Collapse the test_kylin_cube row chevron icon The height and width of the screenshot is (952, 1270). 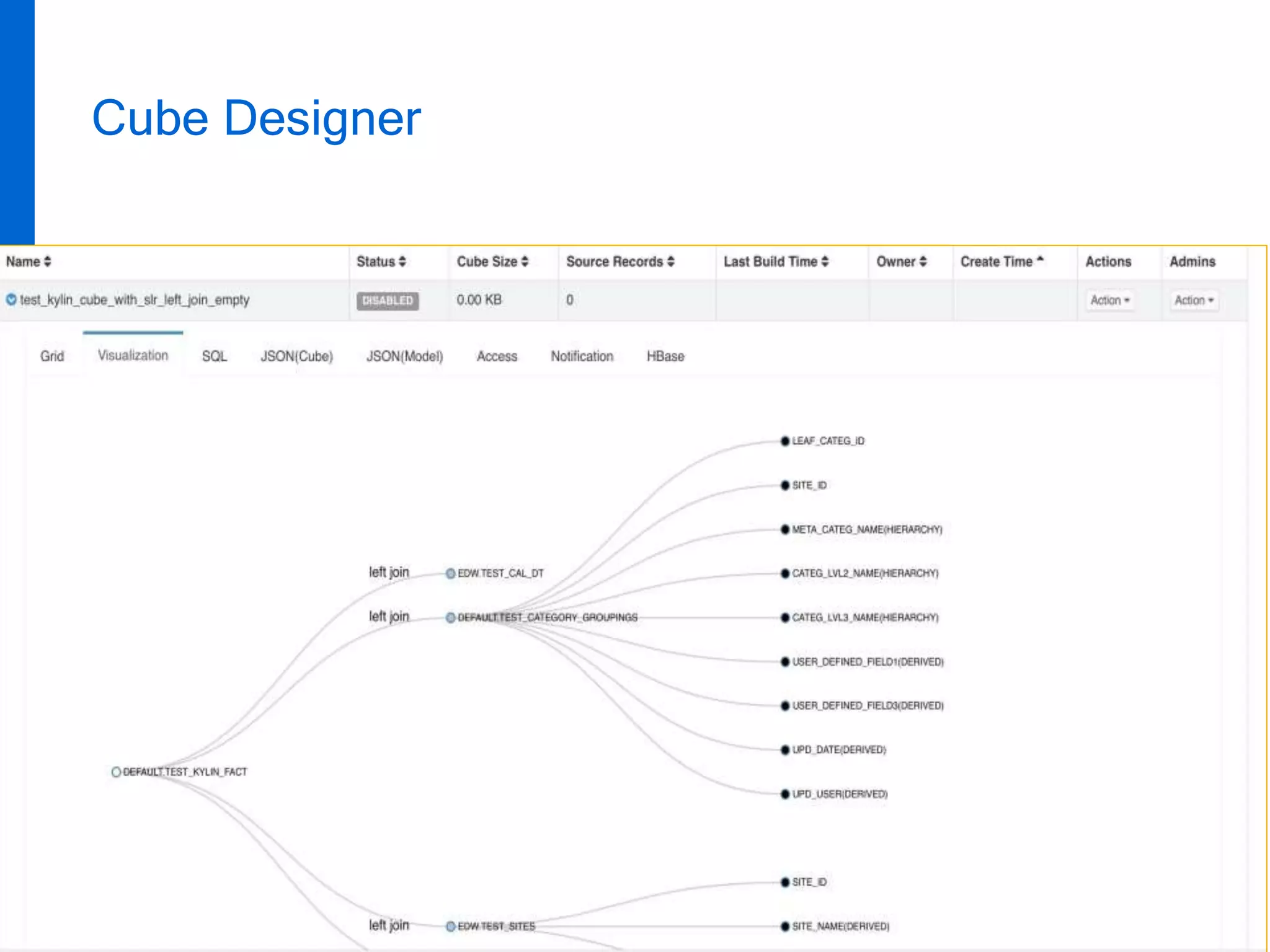point(11,300)
